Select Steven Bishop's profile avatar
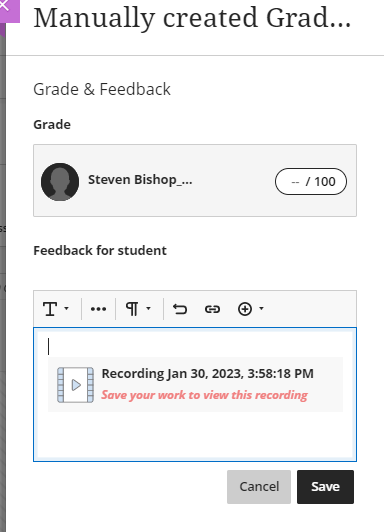384x532 pixels. coord(60,182)
